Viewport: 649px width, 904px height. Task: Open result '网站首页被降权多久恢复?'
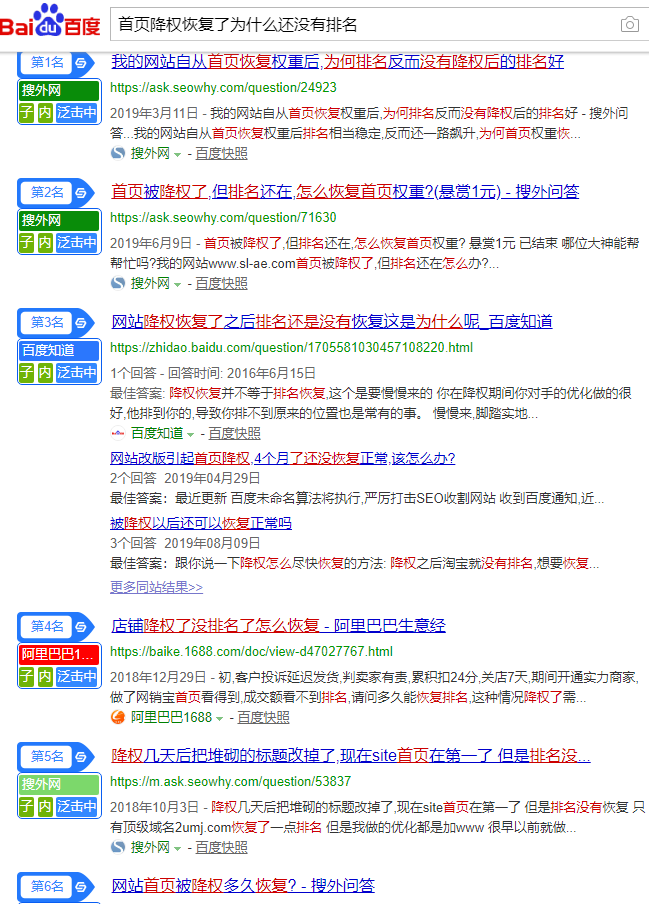243,885
